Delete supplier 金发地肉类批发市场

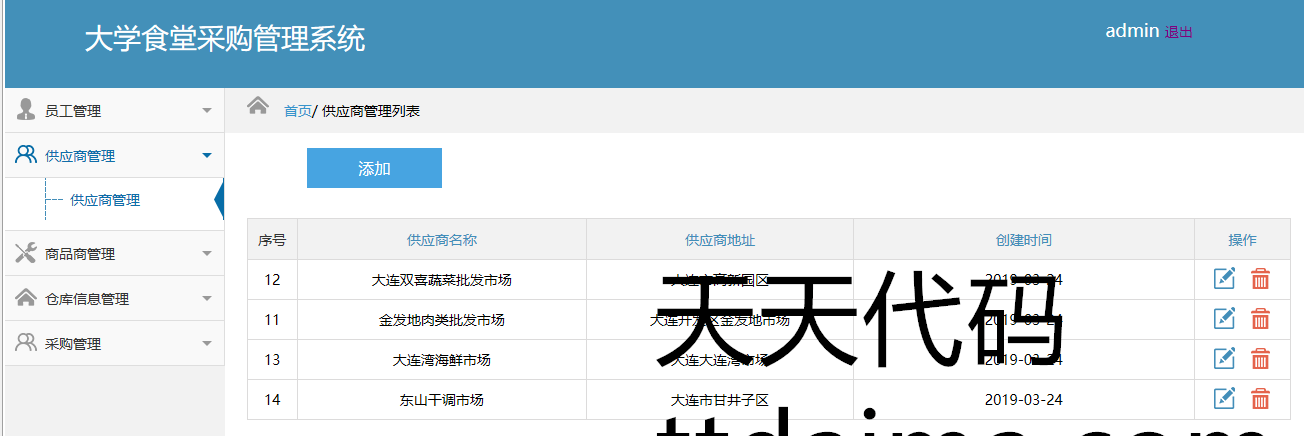[x=1260, y=319]
